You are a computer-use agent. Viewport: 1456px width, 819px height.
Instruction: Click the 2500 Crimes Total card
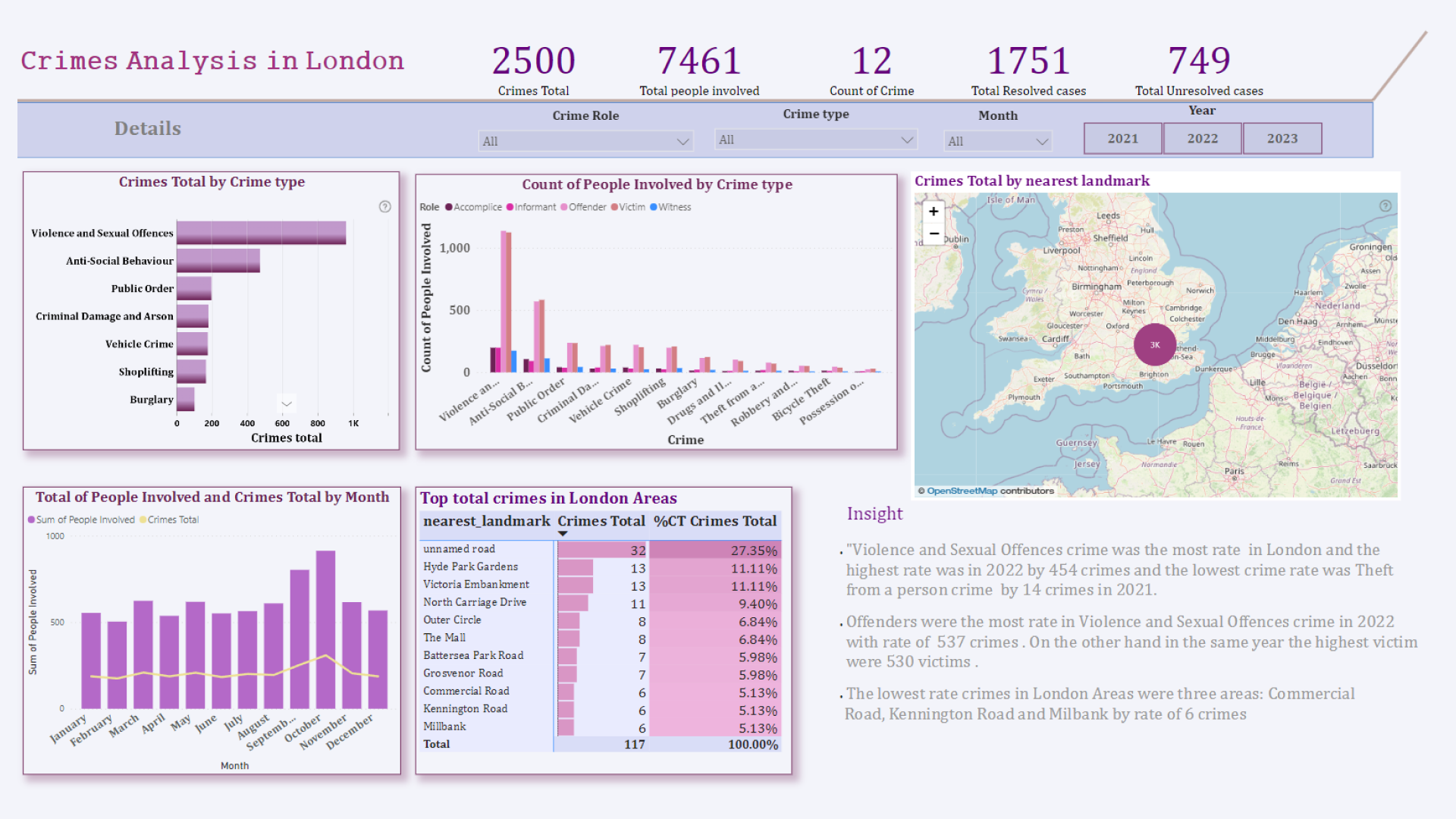(533, 70)
